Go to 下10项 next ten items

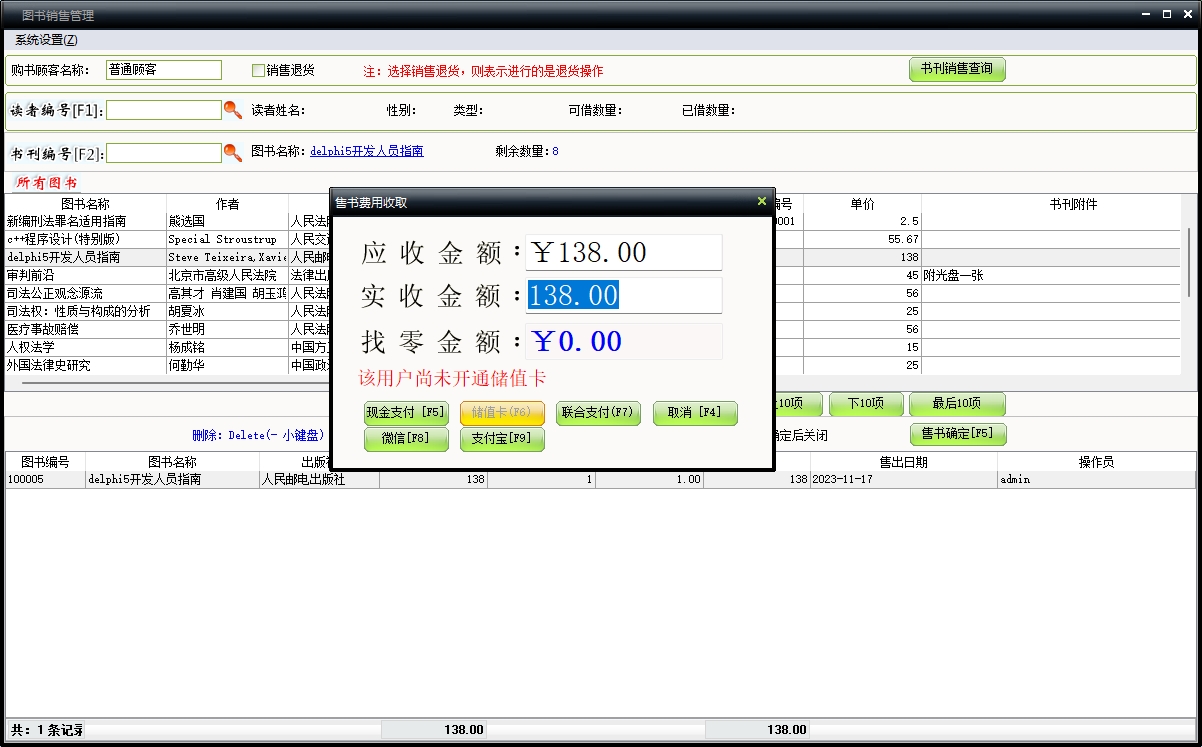pyautogui.click(x=866, y=404)
